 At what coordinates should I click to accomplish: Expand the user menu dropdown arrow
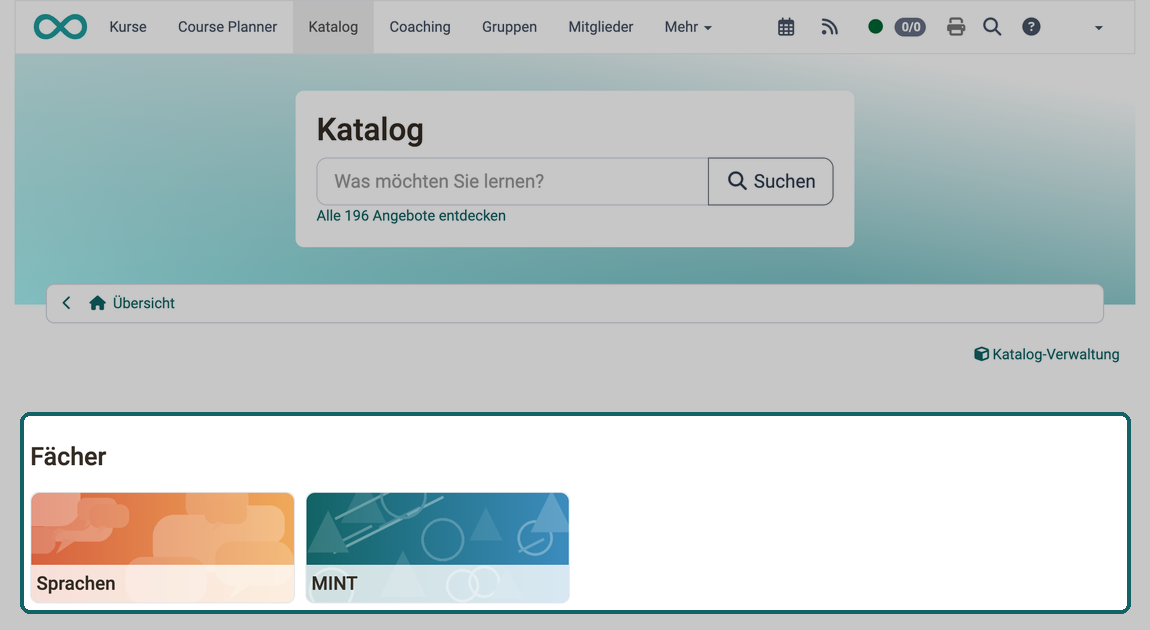[1098, 28]
